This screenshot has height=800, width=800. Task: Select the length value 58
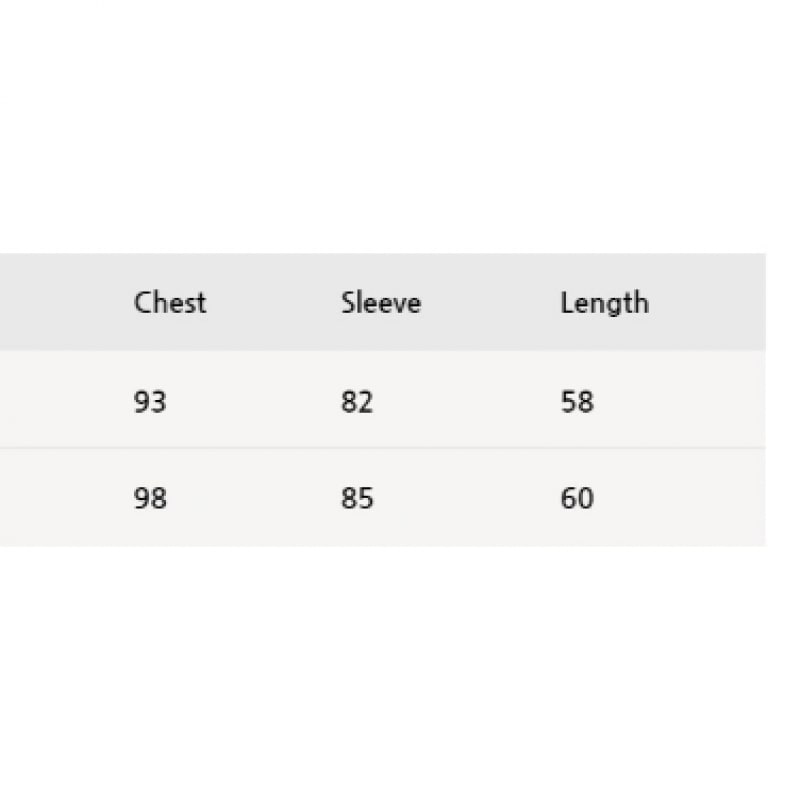pos(577,401)
